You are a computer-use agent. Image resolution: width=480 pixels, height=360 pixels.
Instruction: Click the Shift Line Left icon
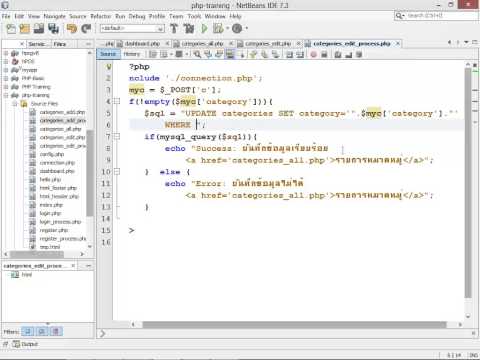[290, 54]
